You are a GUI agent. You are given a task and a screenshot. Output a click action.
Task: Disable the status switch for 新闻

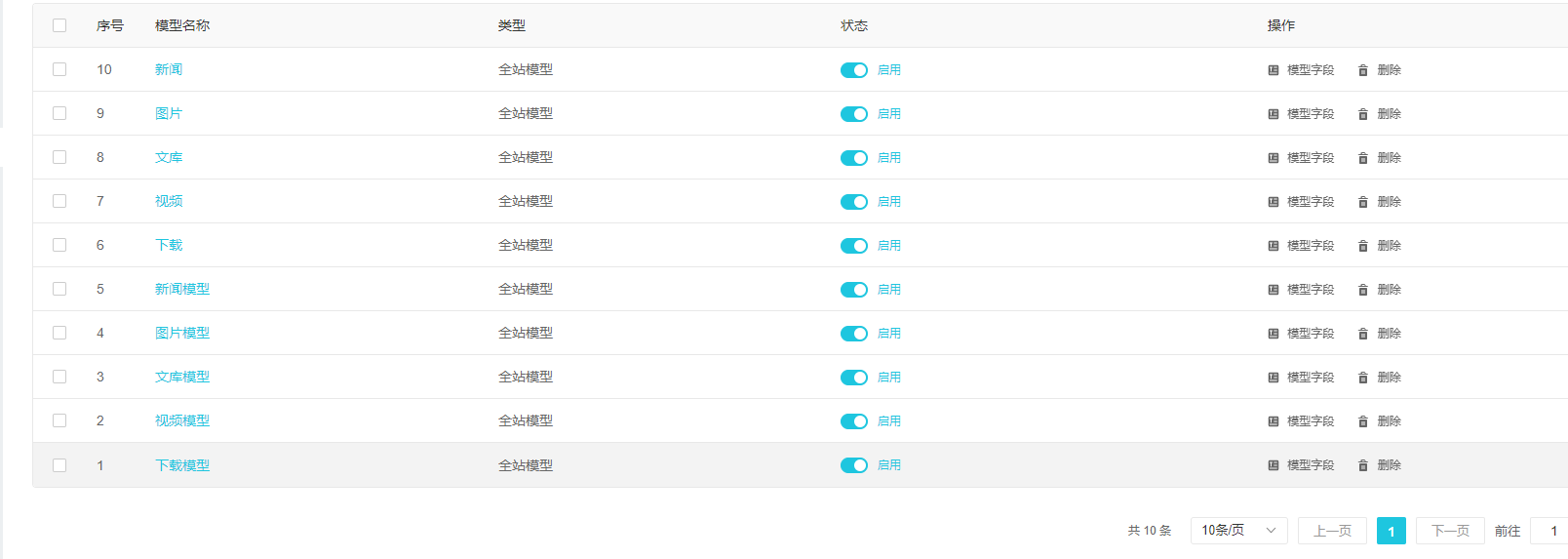point(853,70)
